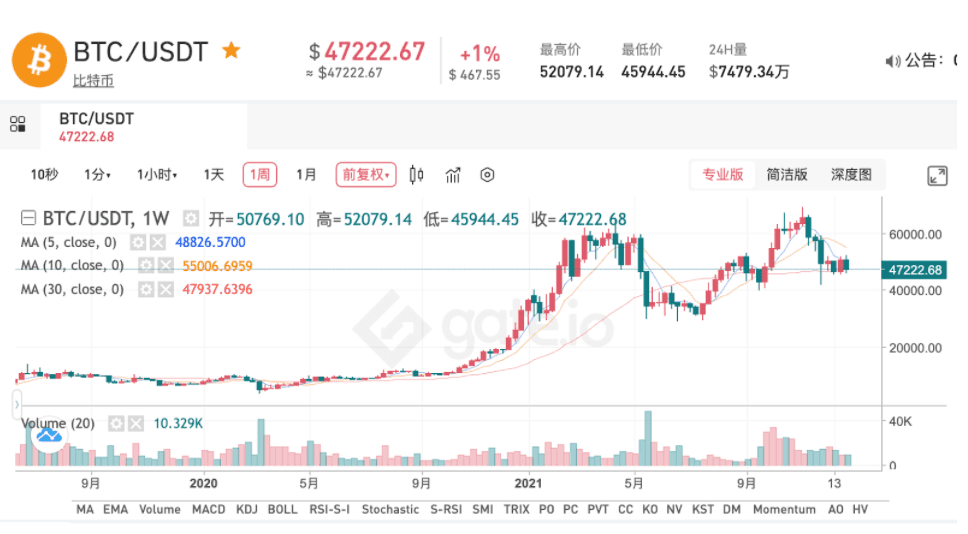The height and width of the screenshot is (534, 968).
Task: Switch to 专业版 chart mode
Action: pos(722,175)
